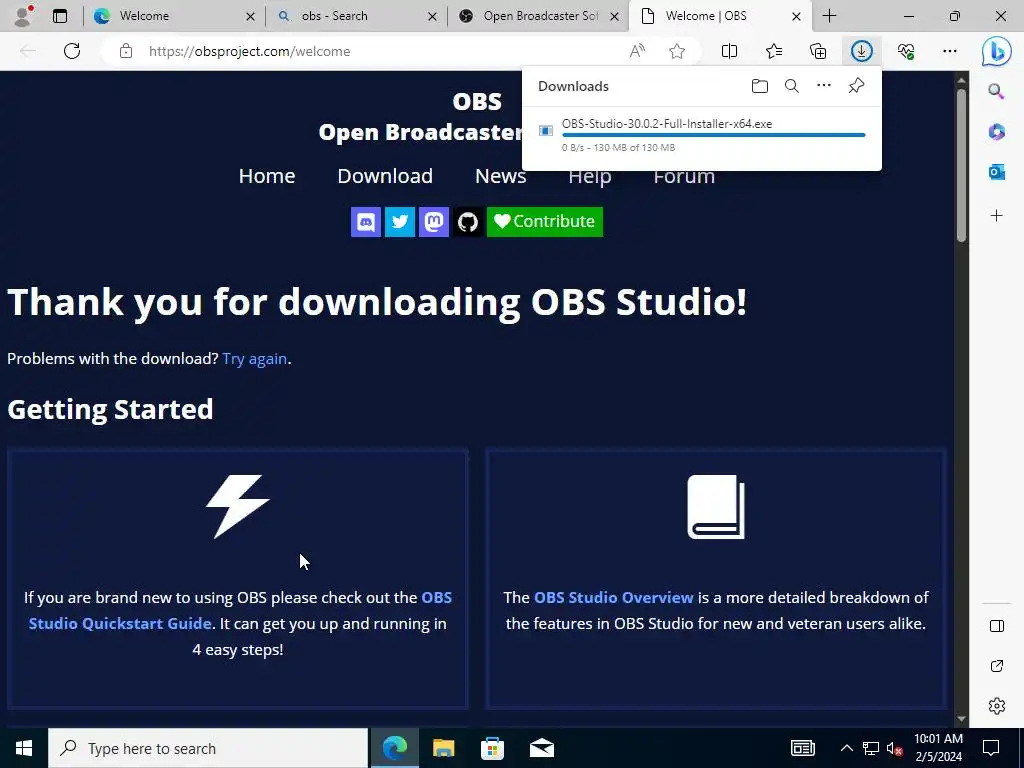Image resolution: width=1024 pixels, height=768 pixels.
Task: Click the sidebar settings gear
Action: pos(996,706)
